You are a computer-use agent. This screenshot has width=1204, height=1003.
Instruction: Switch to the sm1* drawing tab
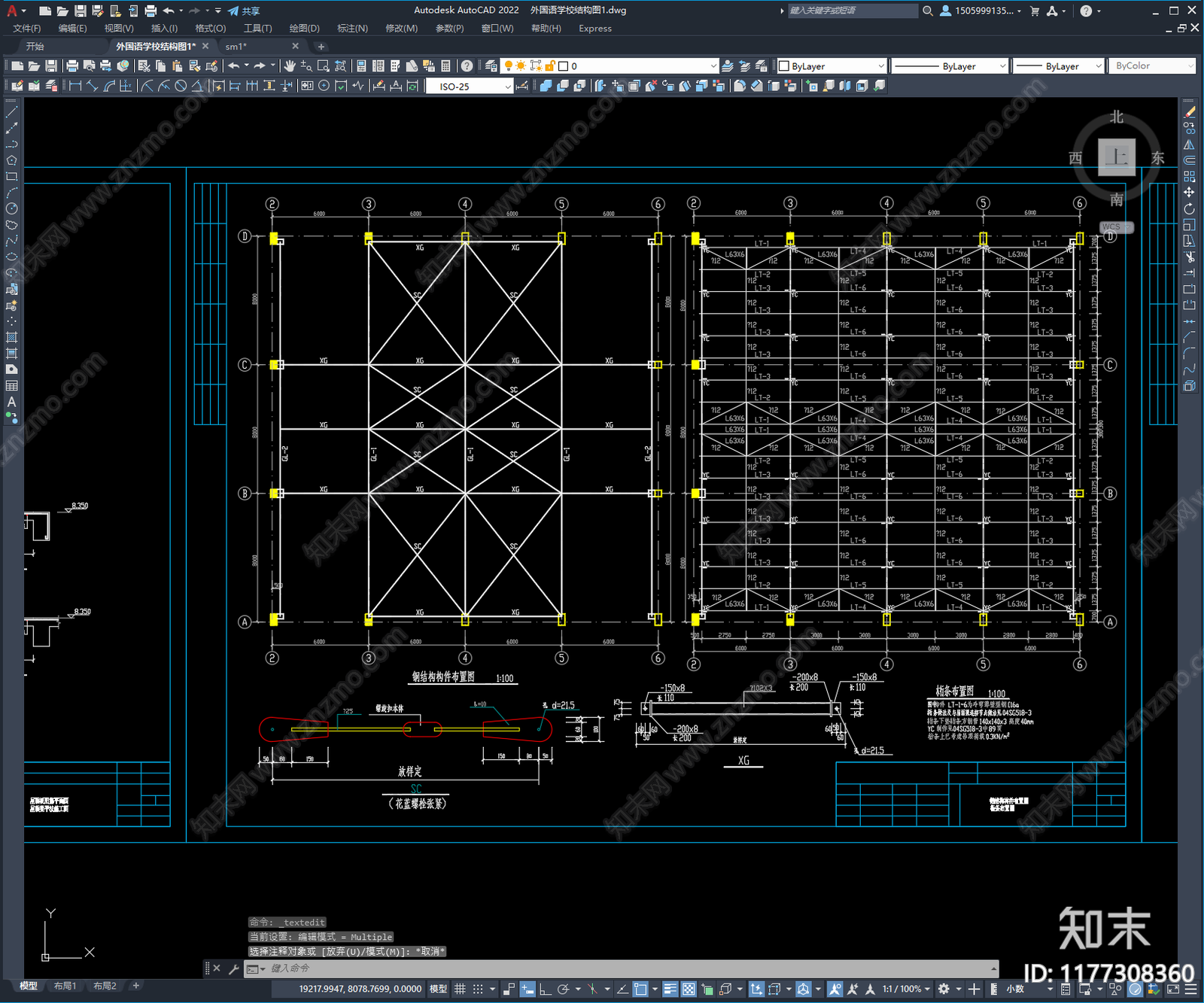point(236,47)
